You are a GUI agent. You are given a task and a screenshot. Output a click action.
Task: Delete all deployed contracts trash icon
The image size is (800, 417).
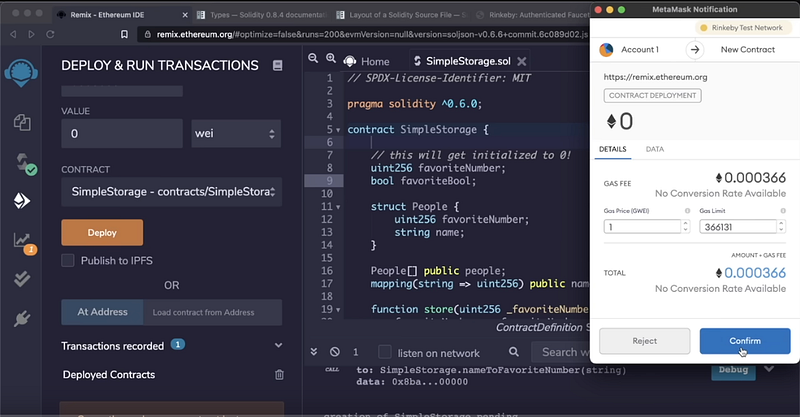point(279,375)
